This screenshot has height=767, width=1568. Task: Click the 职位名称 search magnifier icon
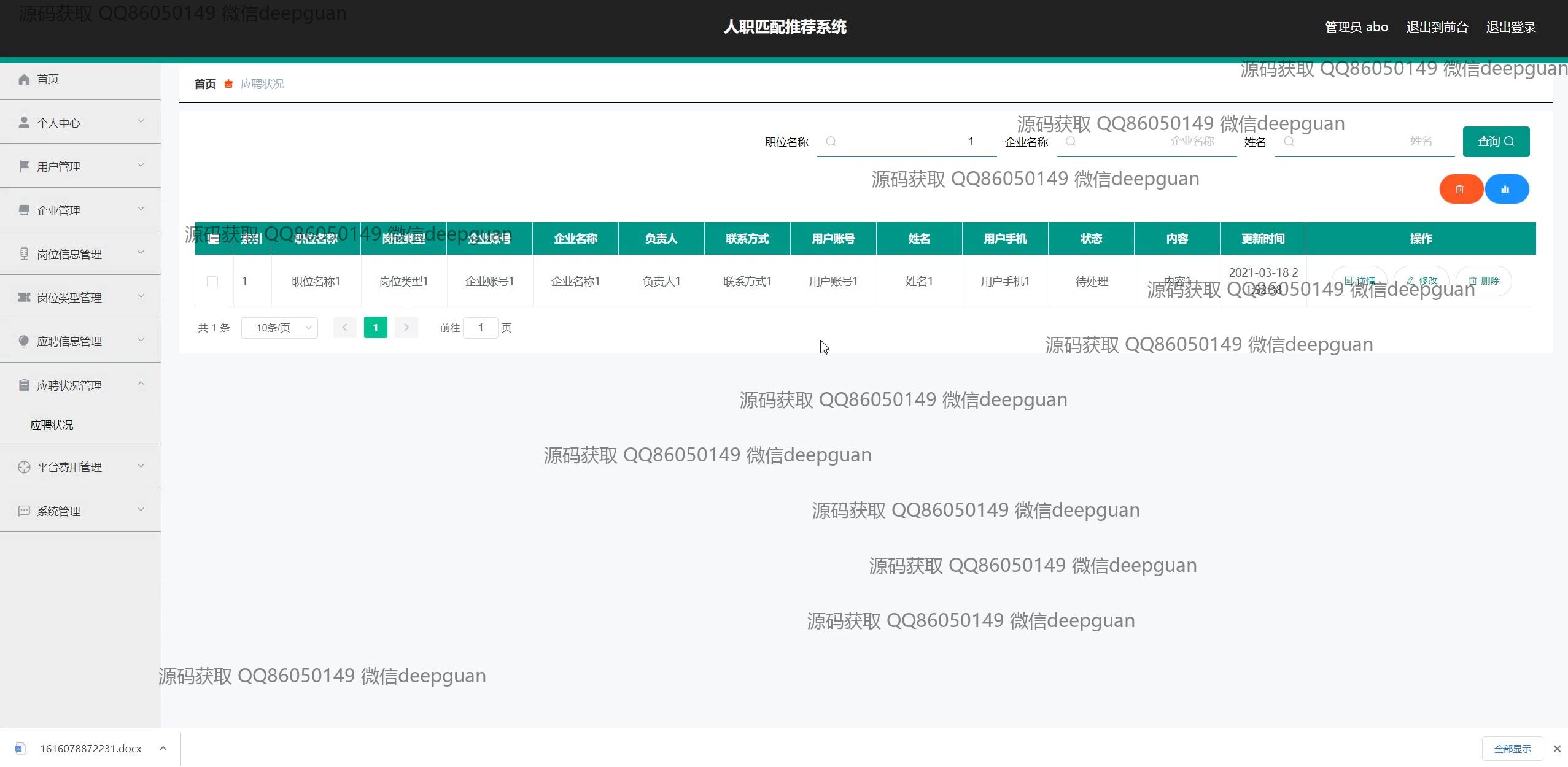point(831,142)
